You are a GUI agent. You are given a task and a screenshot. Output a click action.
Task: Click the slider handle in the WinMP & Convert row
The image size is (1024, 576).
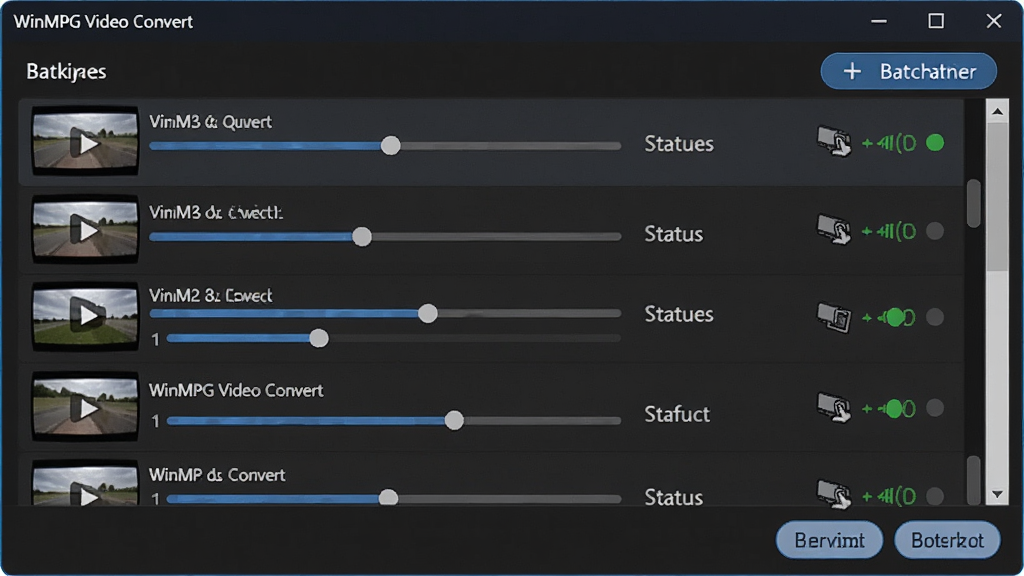point(388,498)
